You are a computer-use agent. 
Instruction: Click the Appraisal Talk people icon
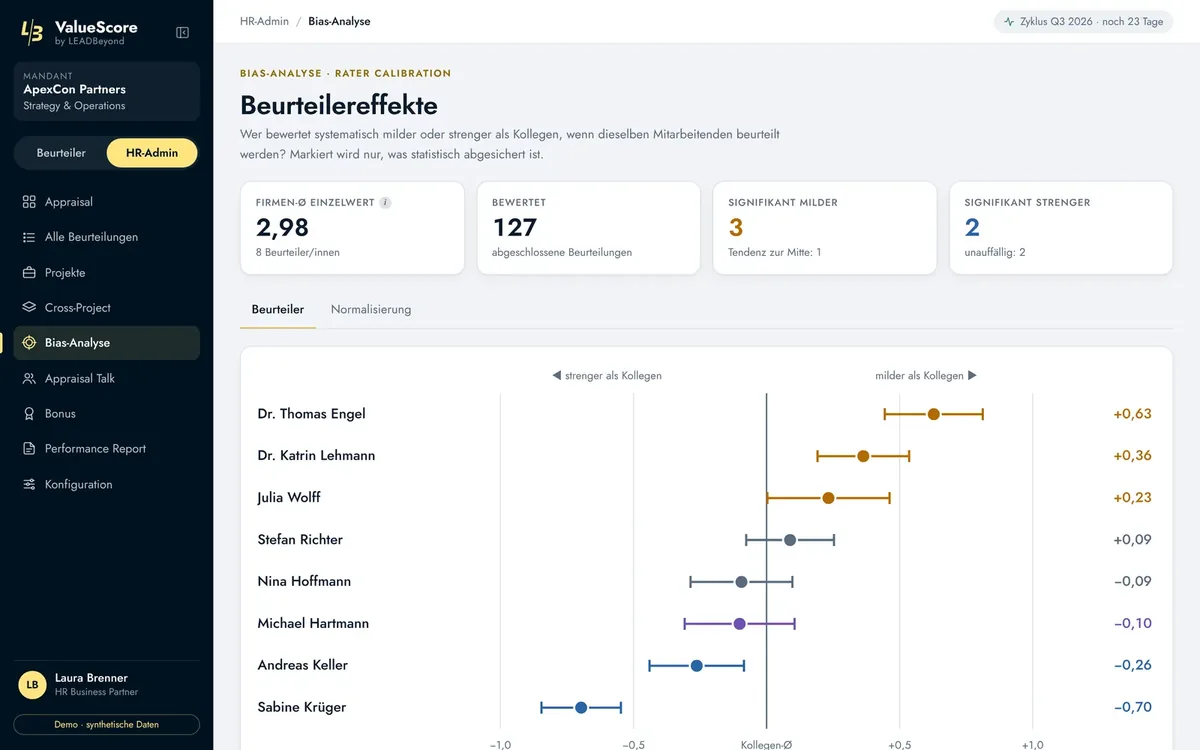(29, 379)
